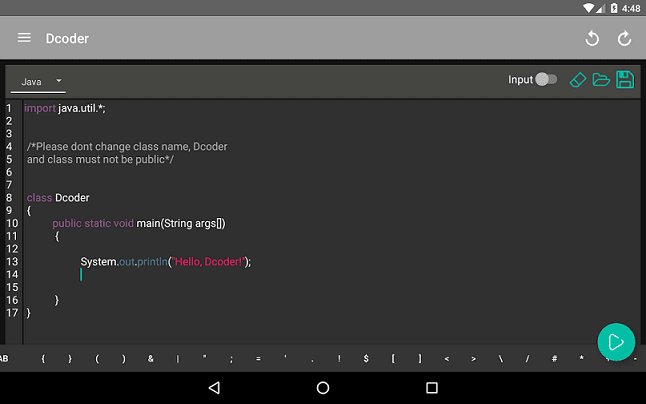Insert hash symbol from shortcut bar

click(554, 358)
